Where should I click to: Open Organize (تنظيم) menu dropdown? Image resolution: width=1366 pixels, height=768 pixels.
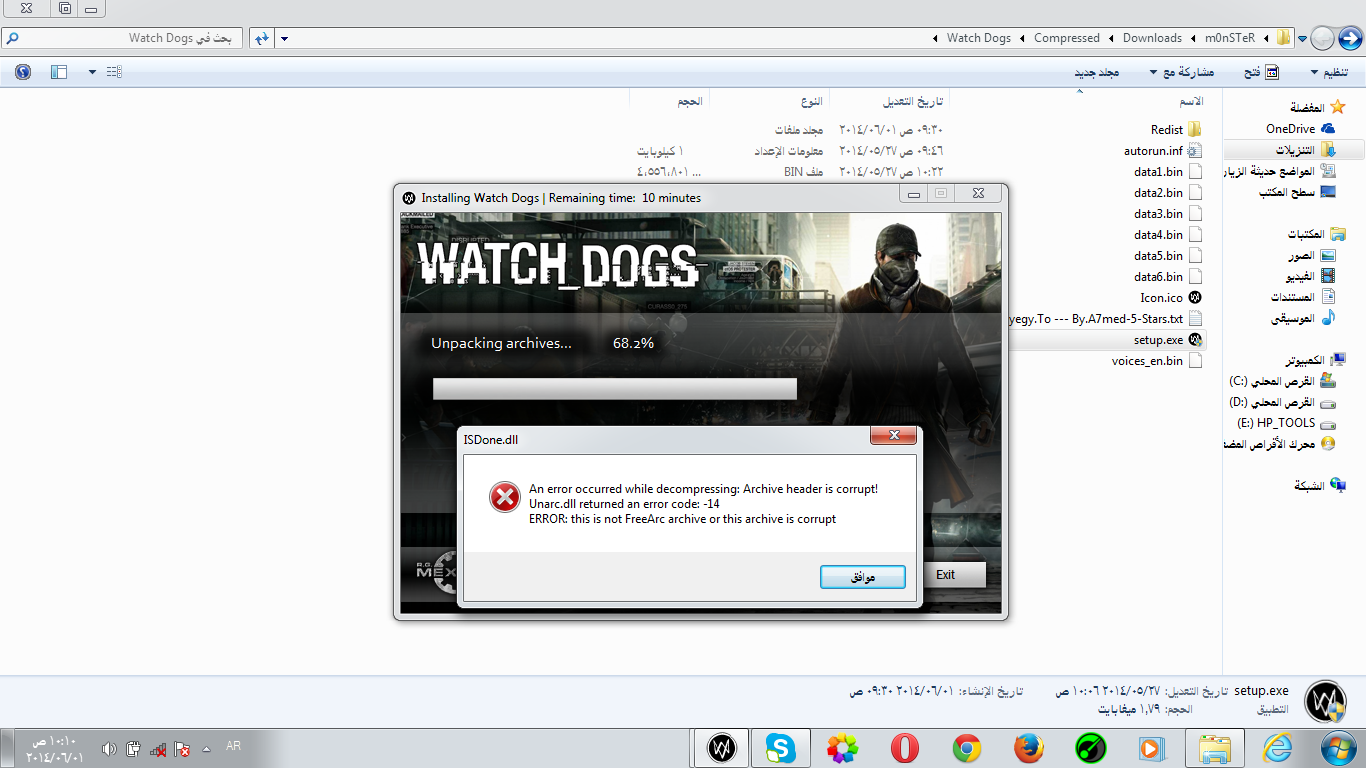(x=1329, y=73)
